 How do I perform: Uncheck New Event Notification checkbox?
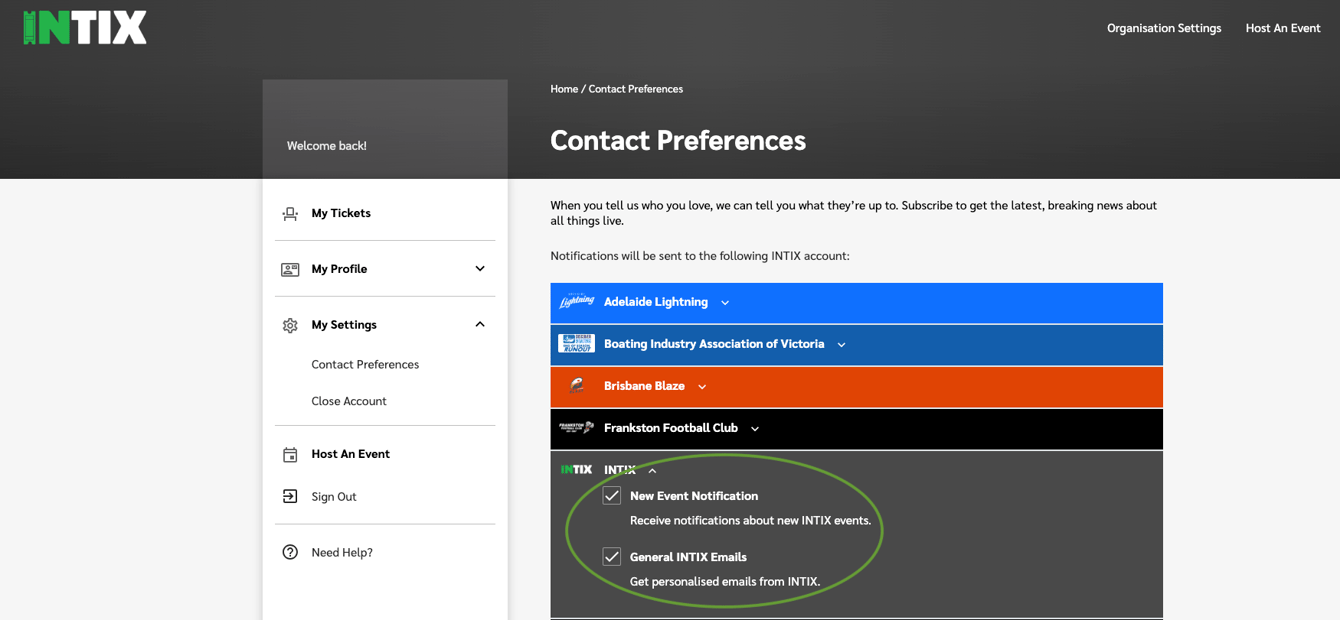(612, 496)
